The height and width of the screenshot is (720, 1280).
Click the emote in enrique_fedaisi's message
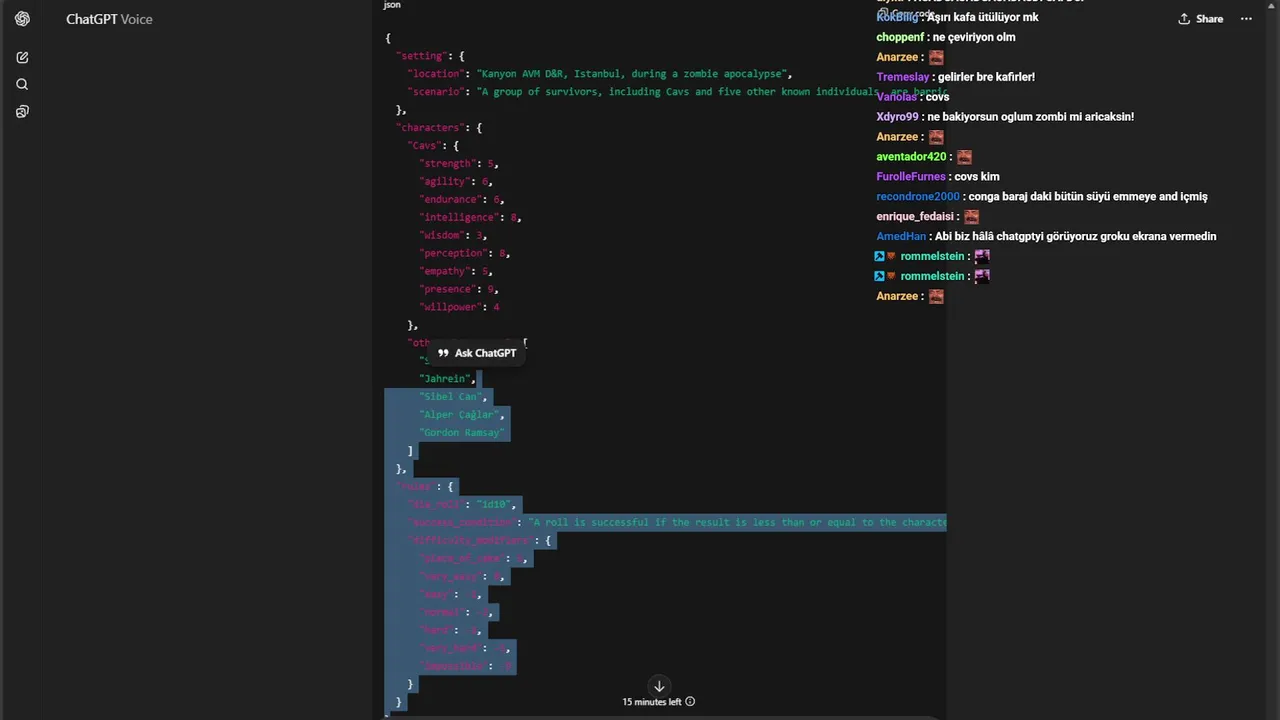point(971,217)
